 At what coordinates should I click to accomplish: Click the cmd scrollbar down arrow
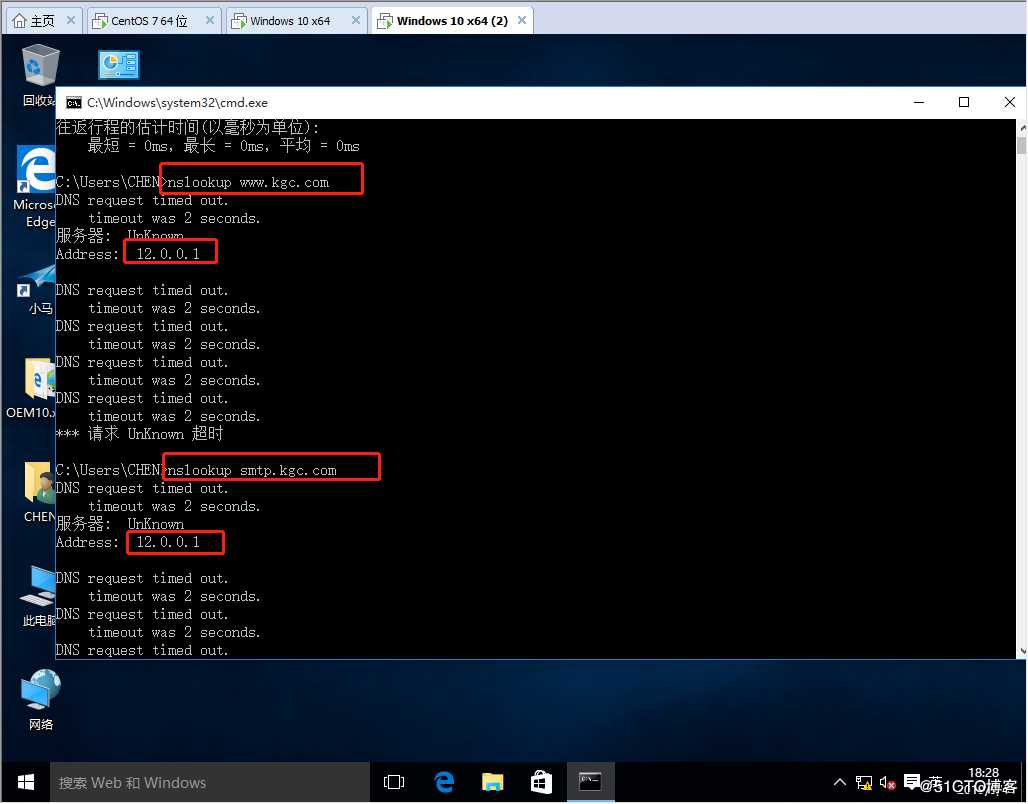tap(1021, 652)
